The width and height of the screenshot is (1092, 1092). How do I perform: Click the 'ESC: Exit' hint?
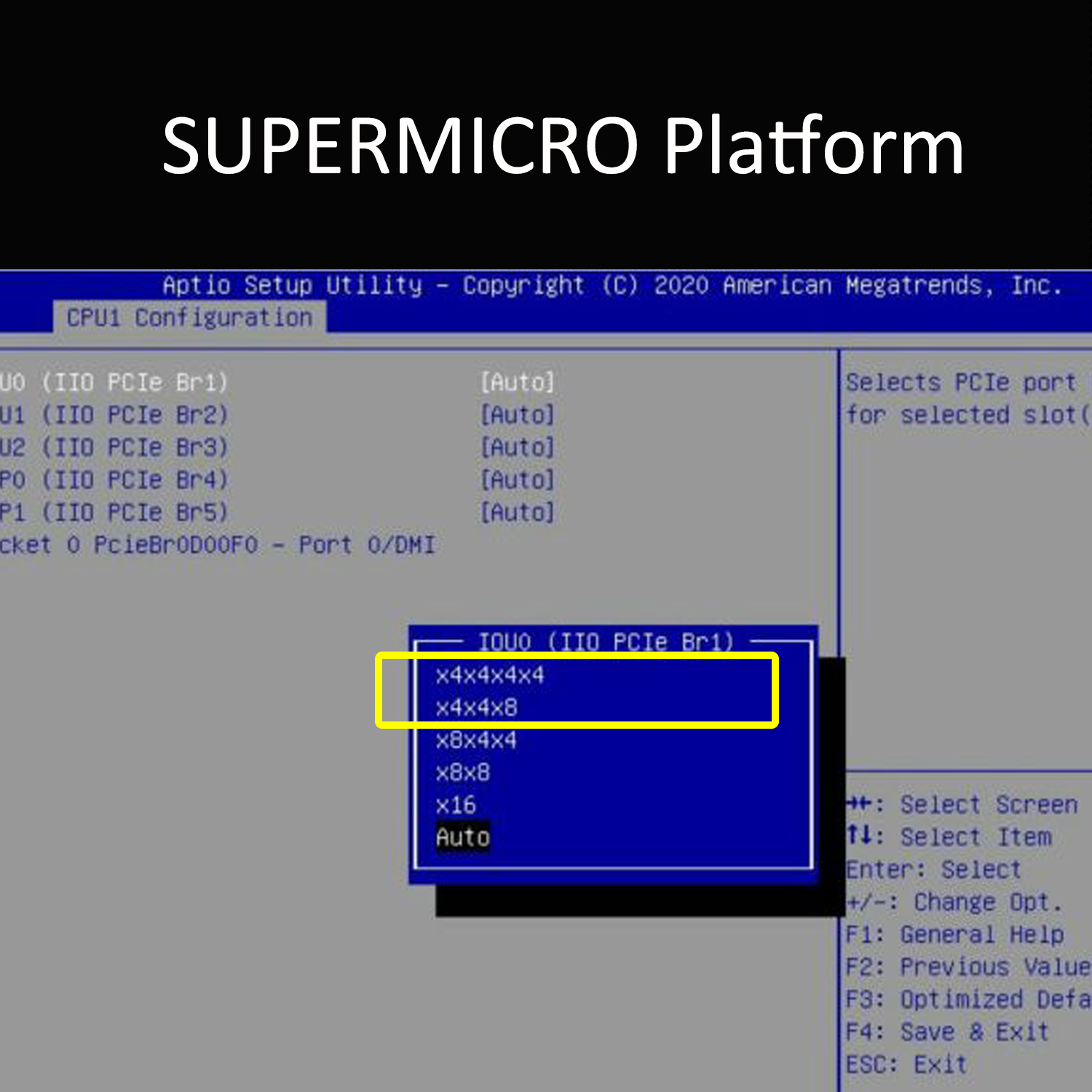[x=906, y=1064]
